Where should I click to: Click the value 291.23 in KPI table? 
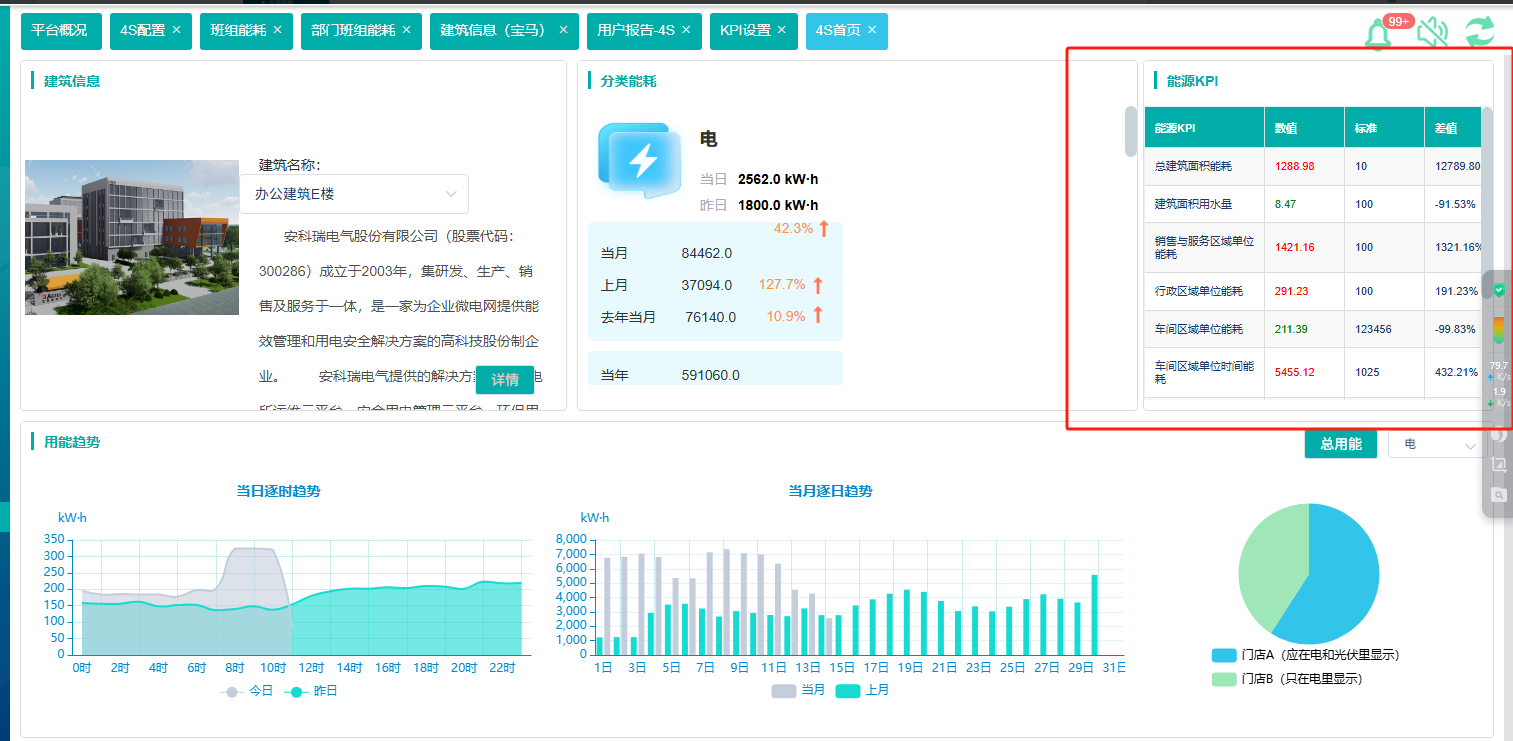[x=1291, y=292]
